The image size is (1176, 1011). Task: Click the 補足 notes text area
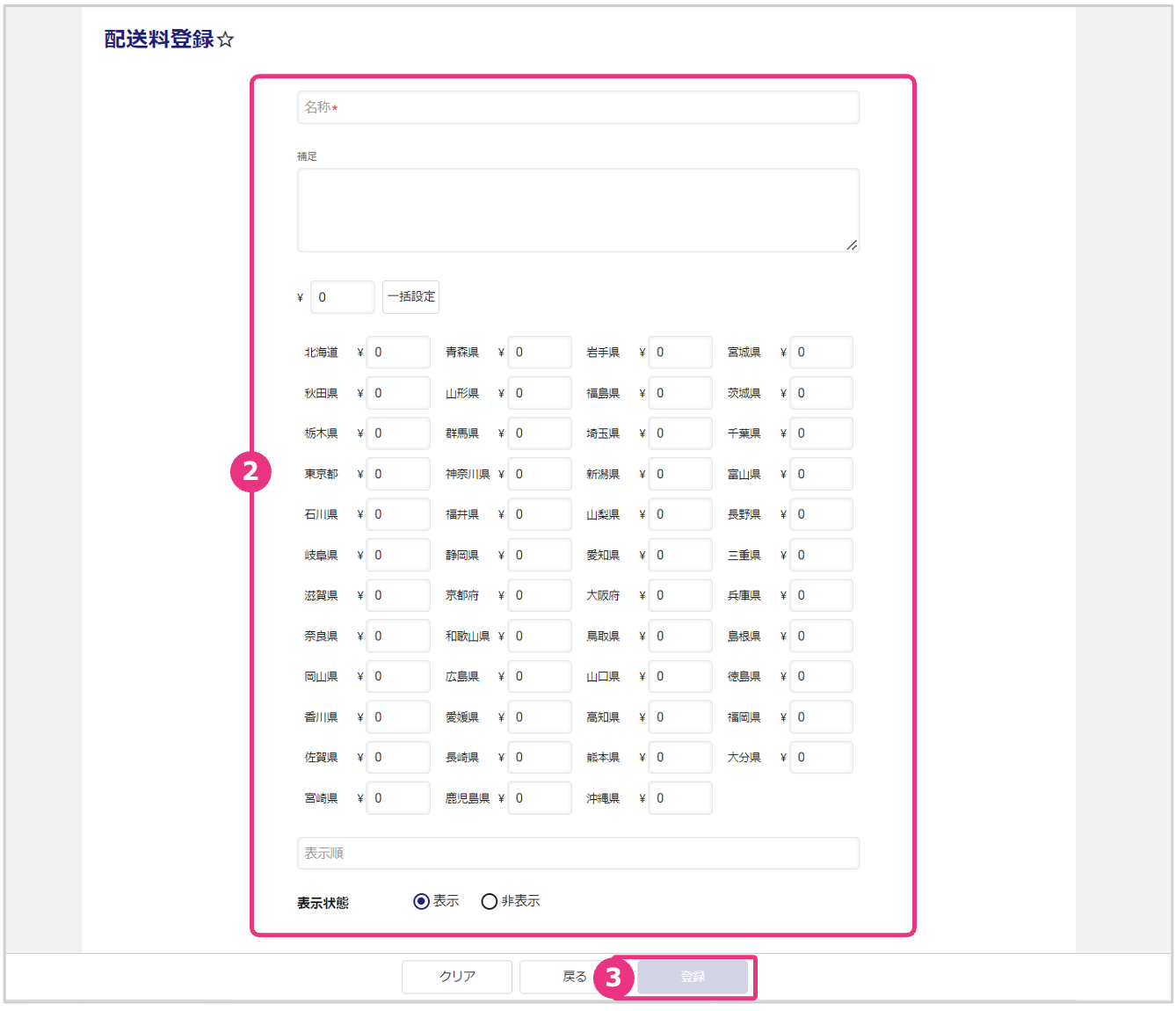(x=578, y=210)
